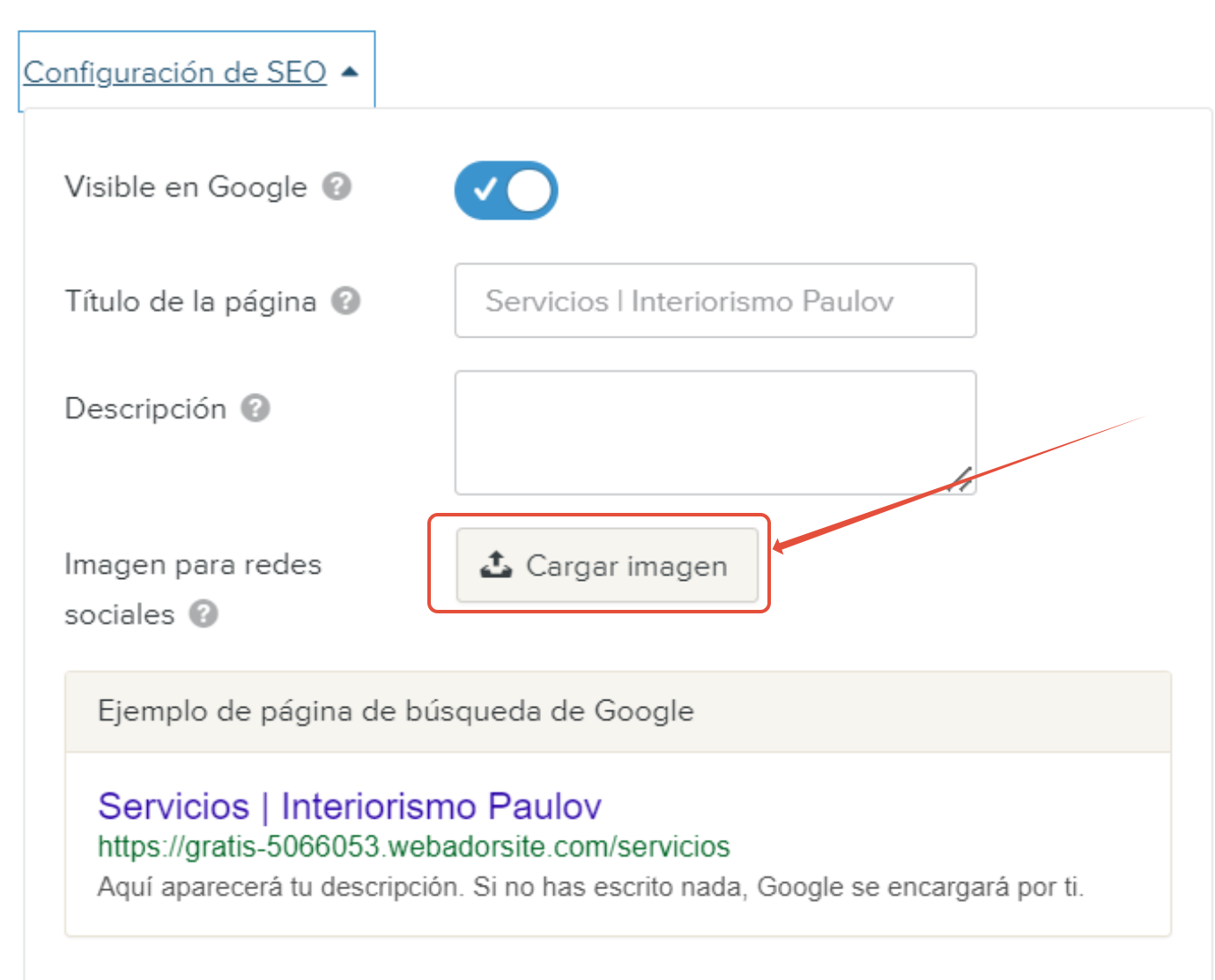Open help icon beside Título de la página
This screenshot has width=1215, height=980.
pyautogui.click(x=345, y=301)
